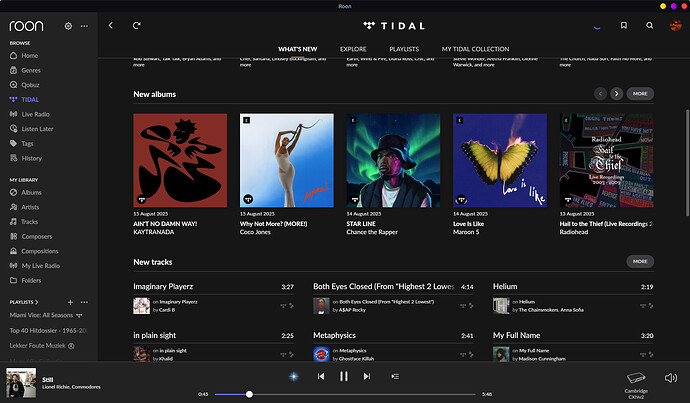Add a new playlist with plus icon
690x403 pixels.
pyautogui.click(x=69, y=301)
